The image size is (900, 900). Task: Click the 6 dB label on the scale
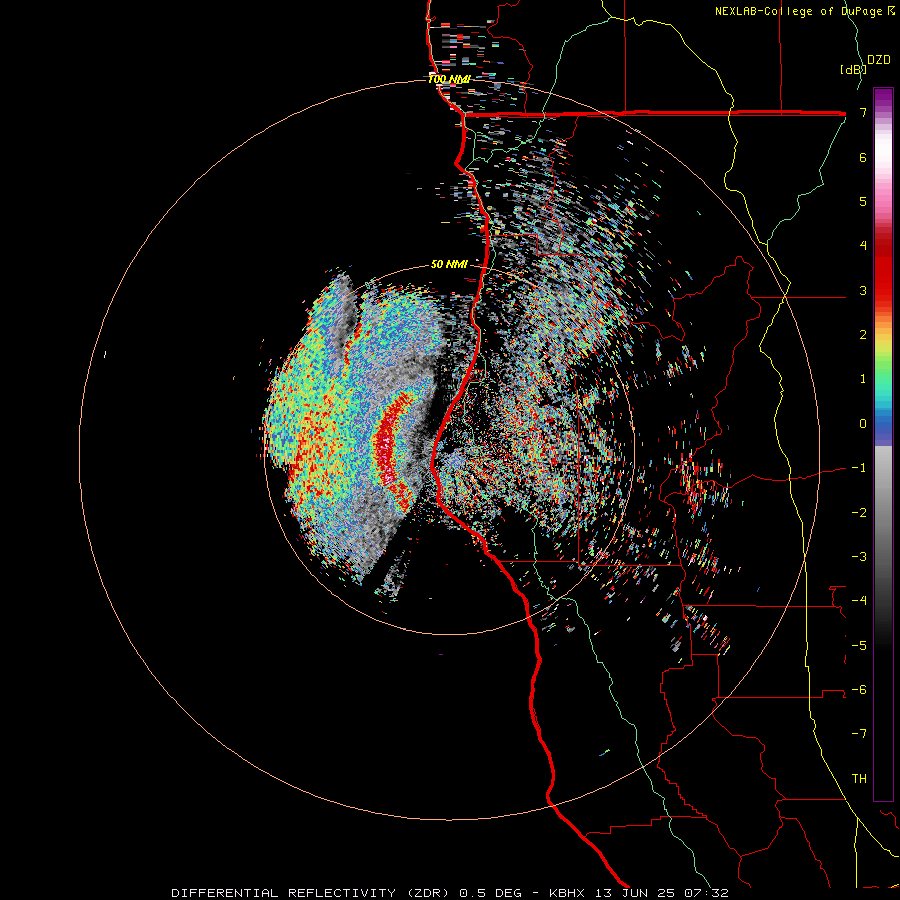coord(863,157)
